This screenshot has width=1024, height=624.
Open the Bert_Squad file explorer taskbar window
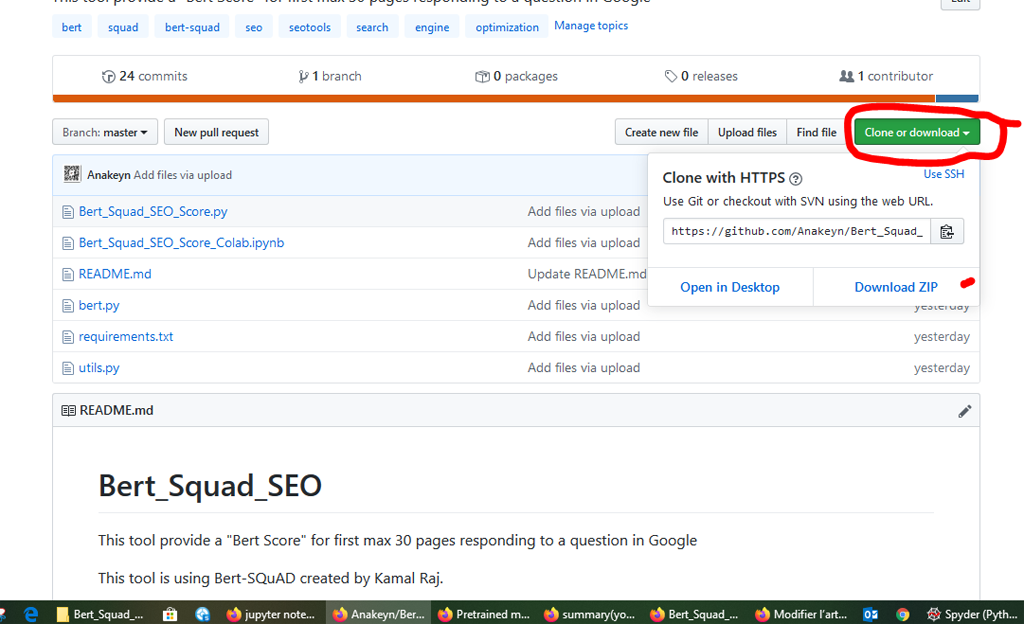coord(100,614)
